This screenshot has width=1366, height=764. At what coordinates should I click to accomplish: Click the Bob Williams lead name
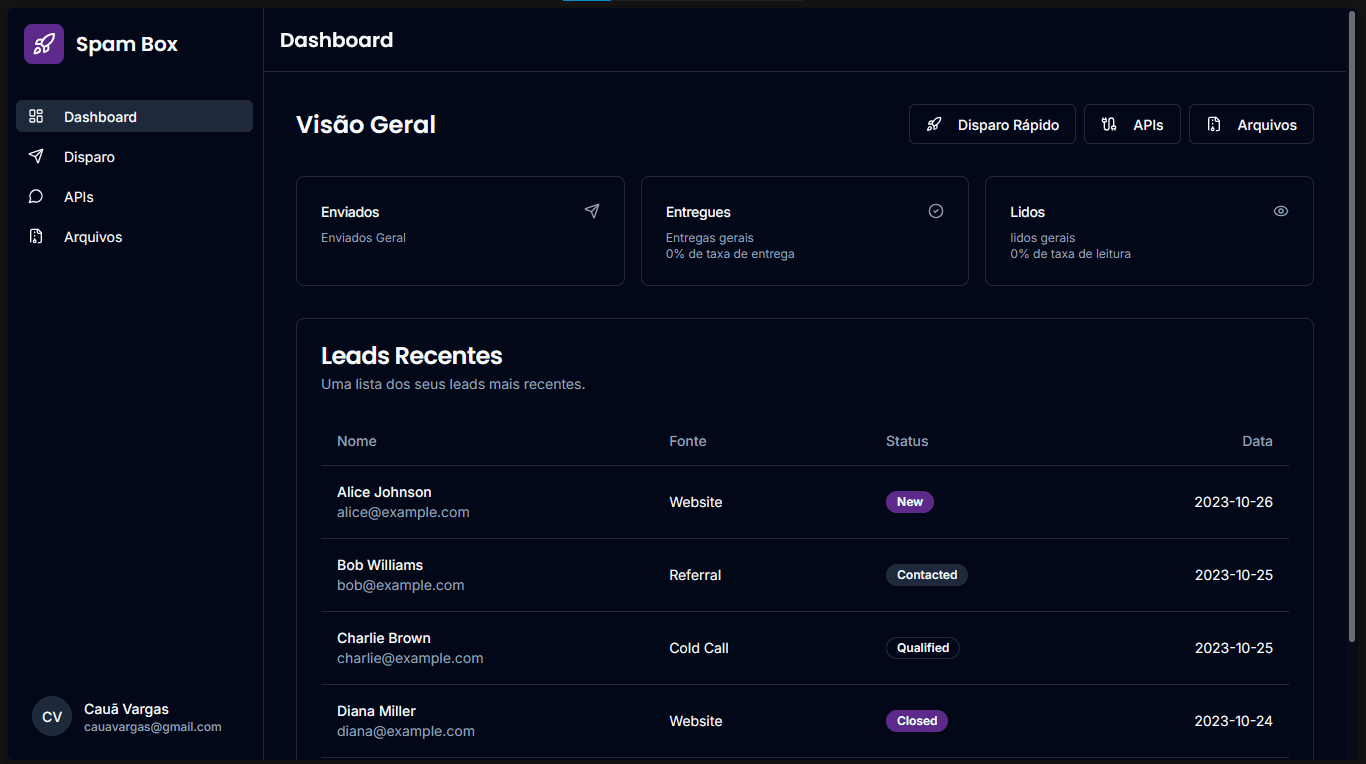click(380, 565)
